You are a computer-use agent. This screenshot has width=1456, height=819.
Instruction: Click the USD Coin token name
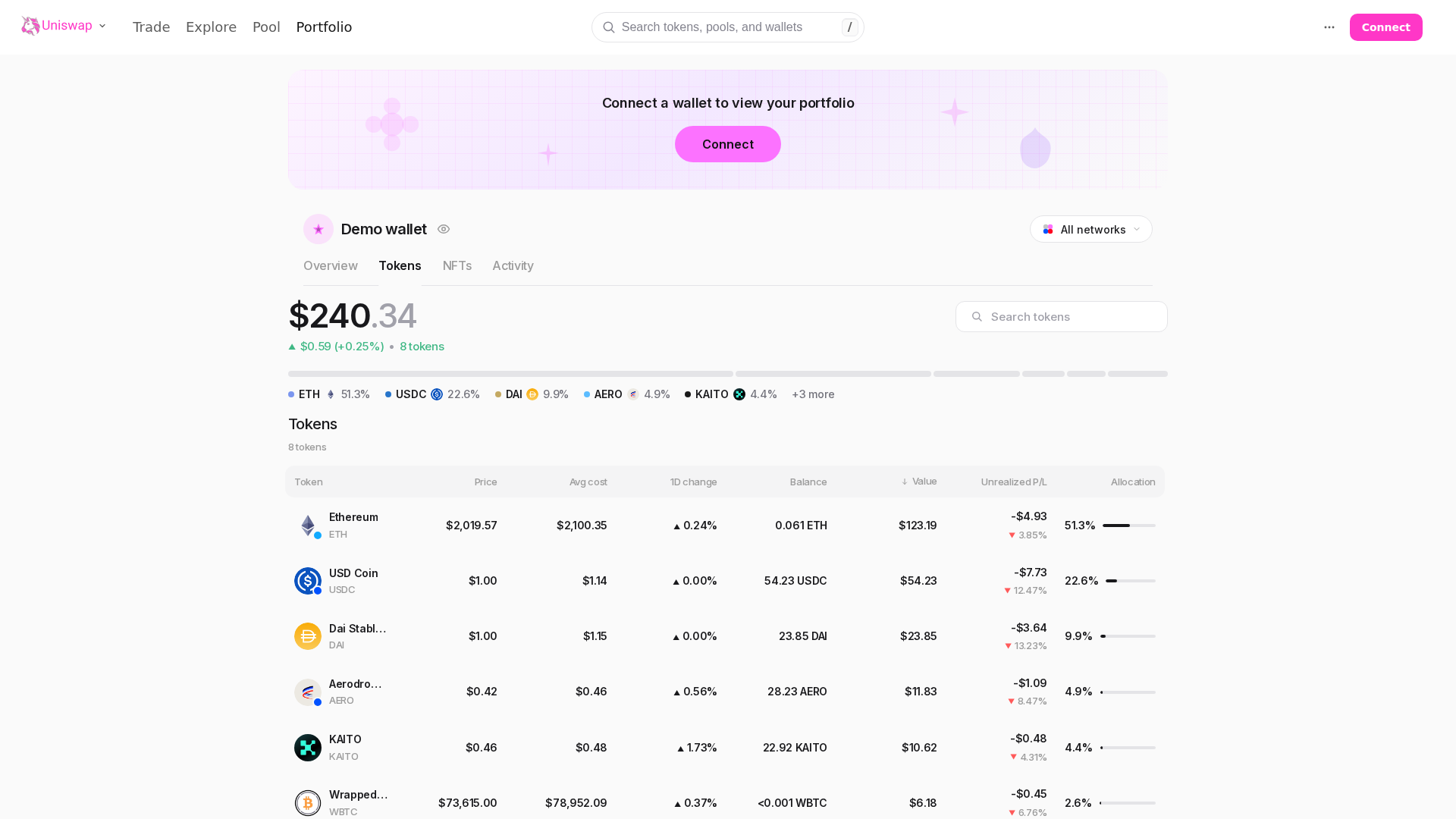(353, 573)
